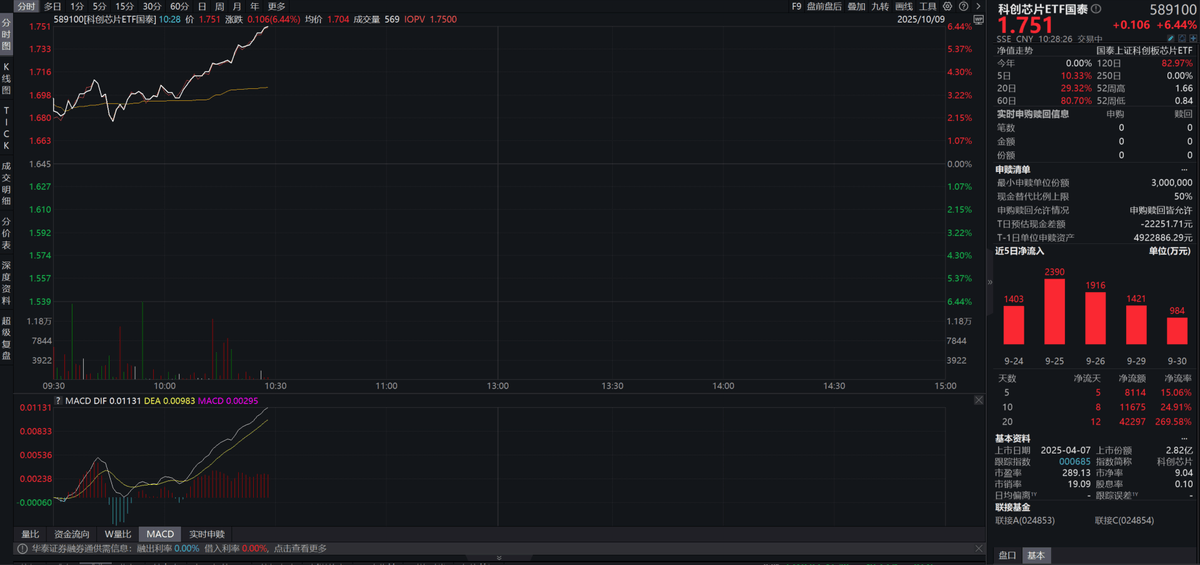Image resolution: width=1200 pixels, height=565 pixels.
Task: Toggle the 叠加 overlay option
Action: click(x=856, y=6)
